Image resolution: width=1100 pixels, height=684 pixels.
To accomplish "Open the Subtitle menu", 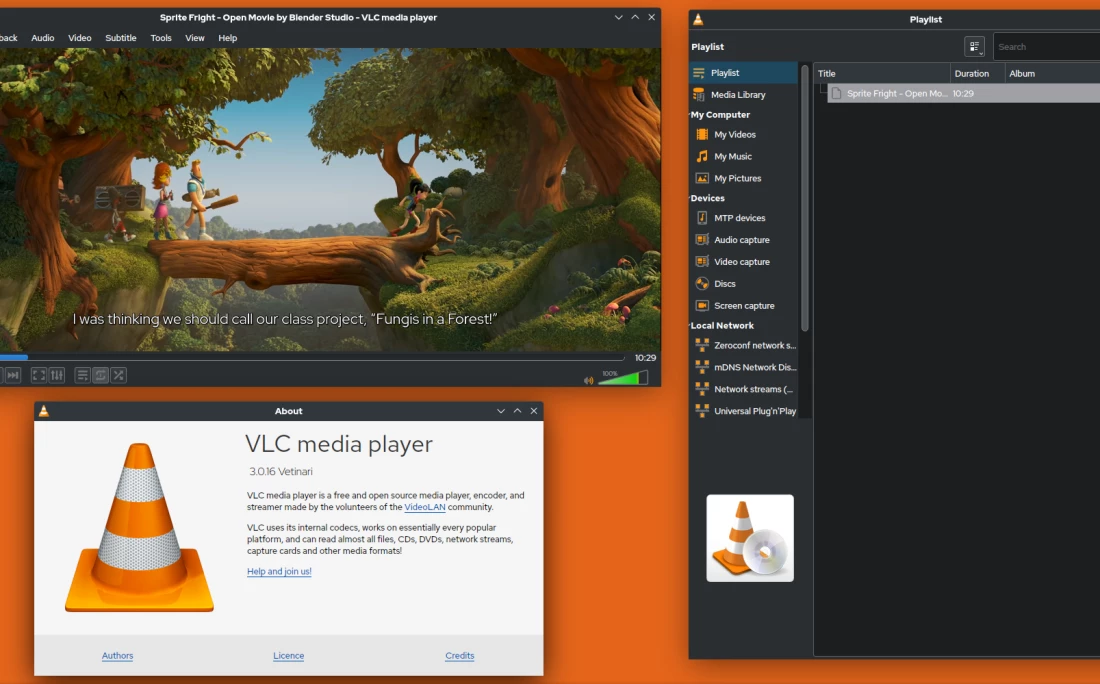I will point(121,38).
